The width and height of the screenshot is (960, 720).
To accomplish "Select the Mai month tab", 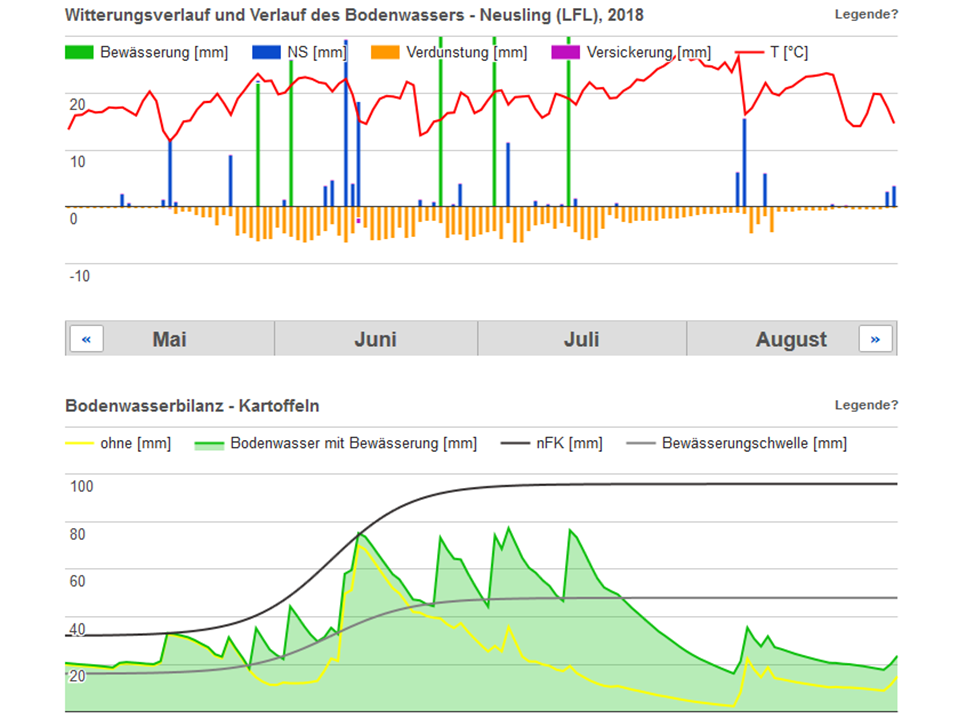I will pos(170,339).
